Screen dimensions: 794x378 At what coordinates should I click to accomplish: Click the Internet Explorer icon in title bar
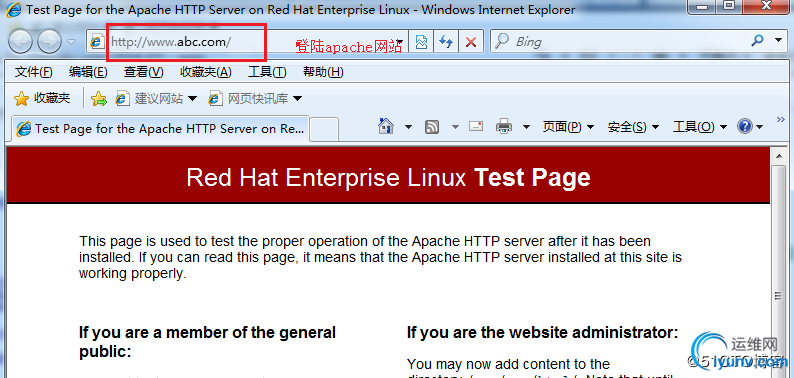(x=13, y=9)
